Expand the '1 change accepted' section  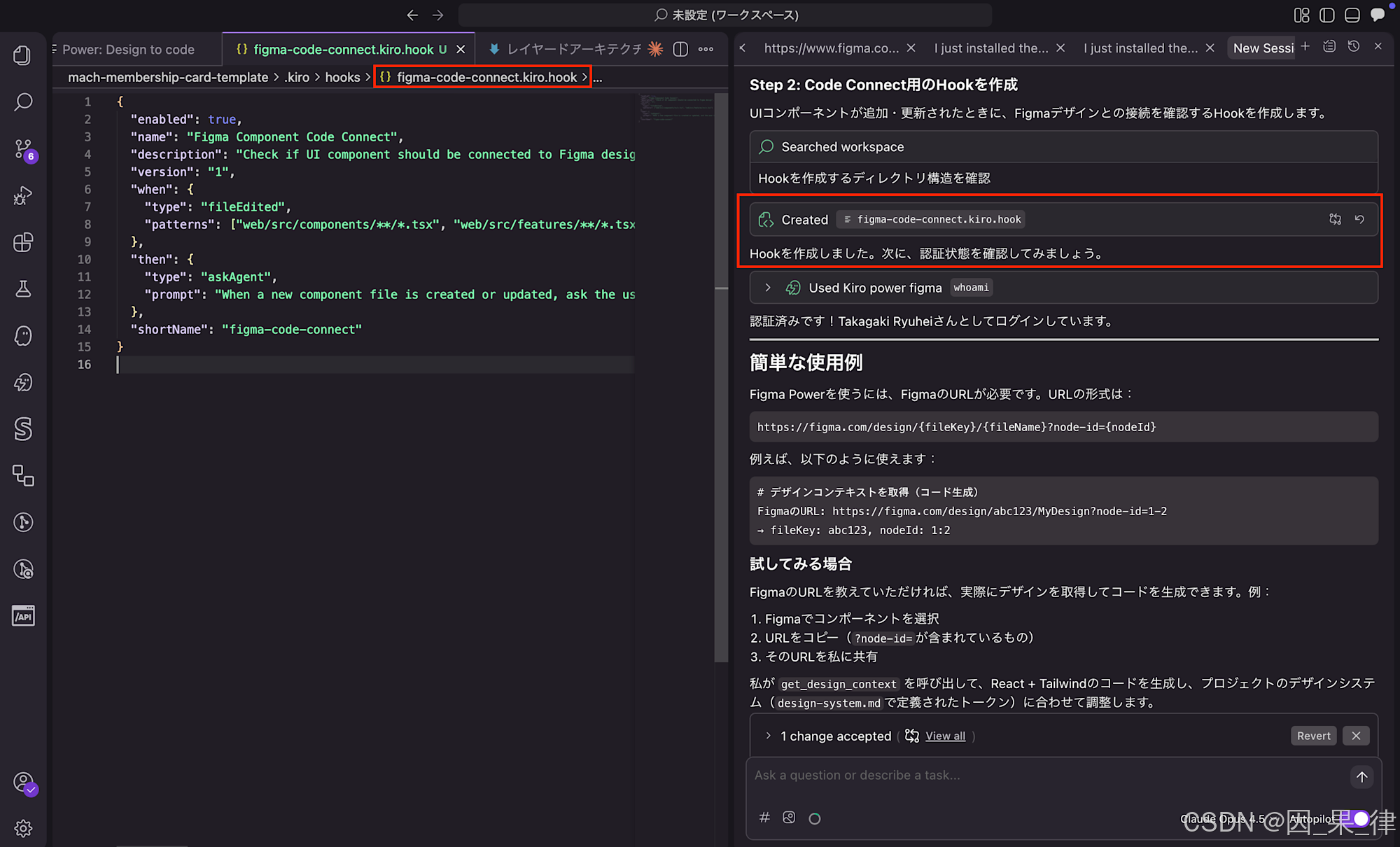768,736
